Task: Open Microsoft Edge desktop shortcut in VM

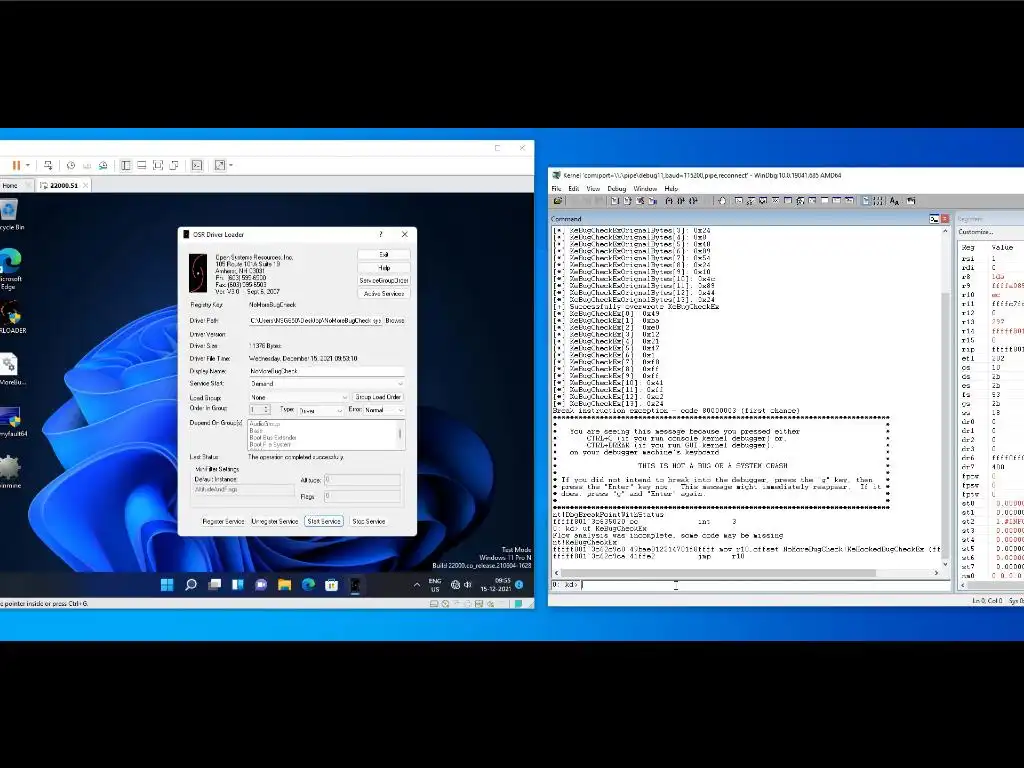Action: coord(10,268)
